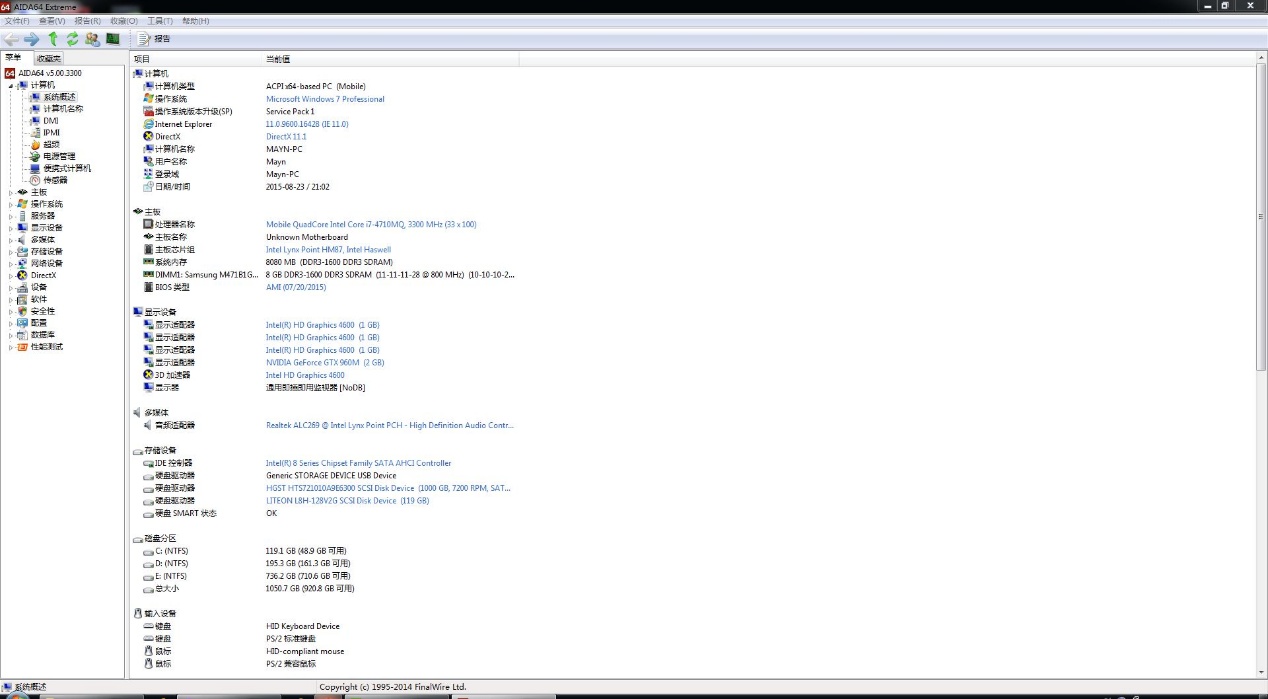Expand the 多媒体 tree node
The height and width of the screenshot is (699, 1268).
click(x=11, y=239)
